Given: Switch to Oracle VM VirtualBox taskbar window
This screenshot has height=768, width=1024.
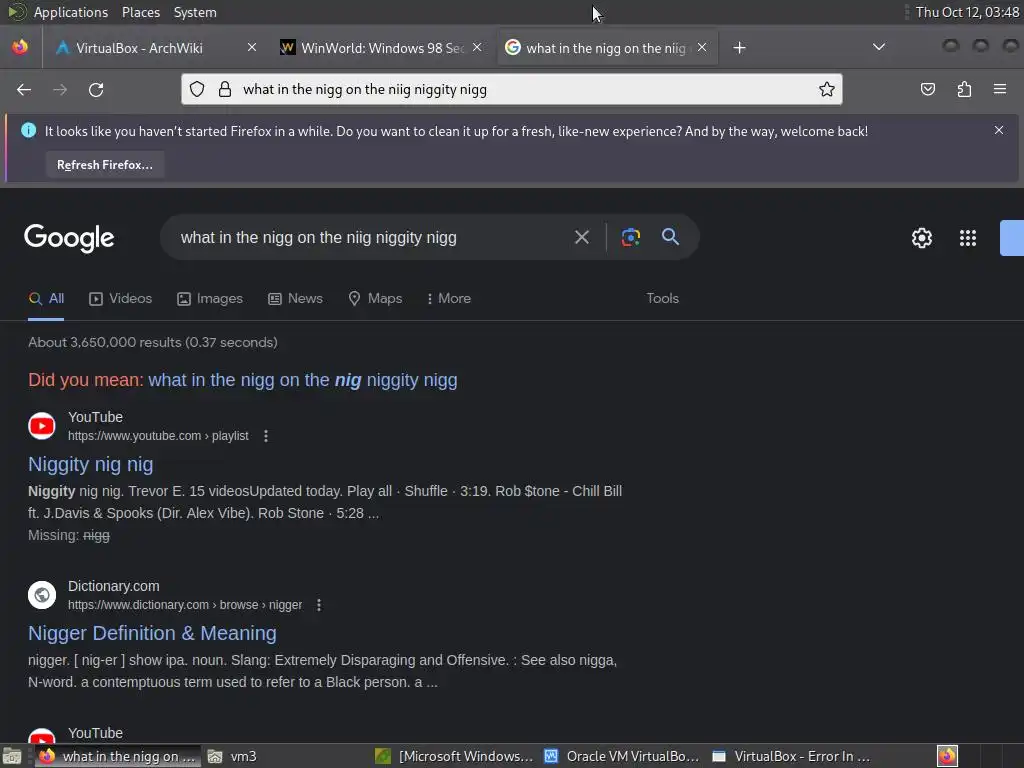Looking at the screenshot, I should pyautogui.click(x=622, y=756).
